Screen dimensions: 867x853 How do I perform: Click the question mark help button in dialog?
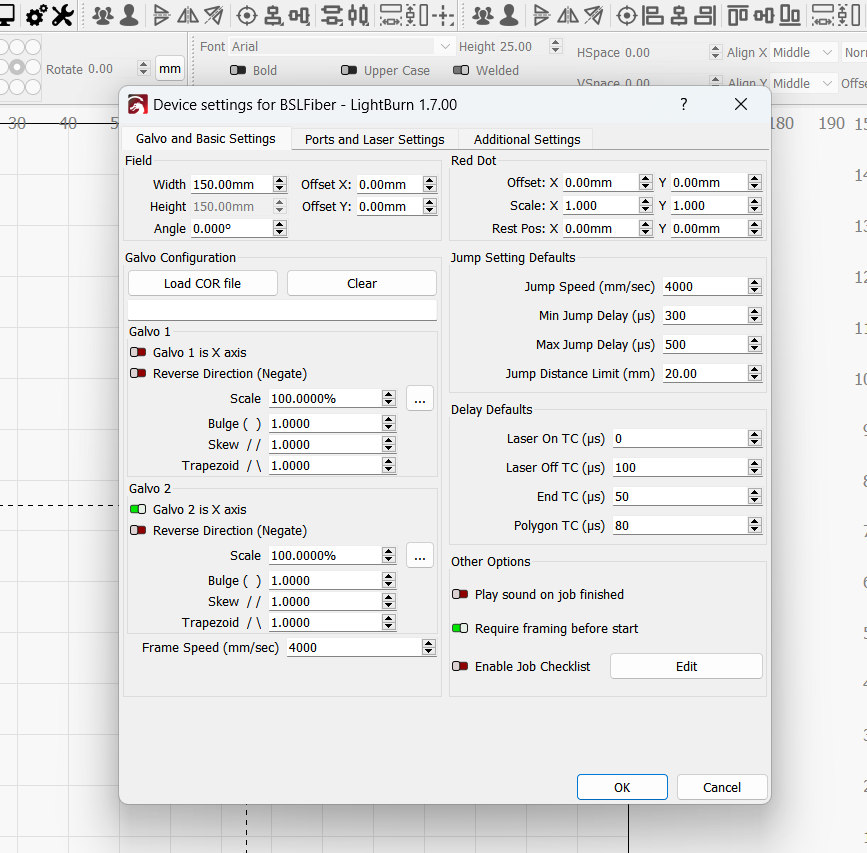point(684,104)
